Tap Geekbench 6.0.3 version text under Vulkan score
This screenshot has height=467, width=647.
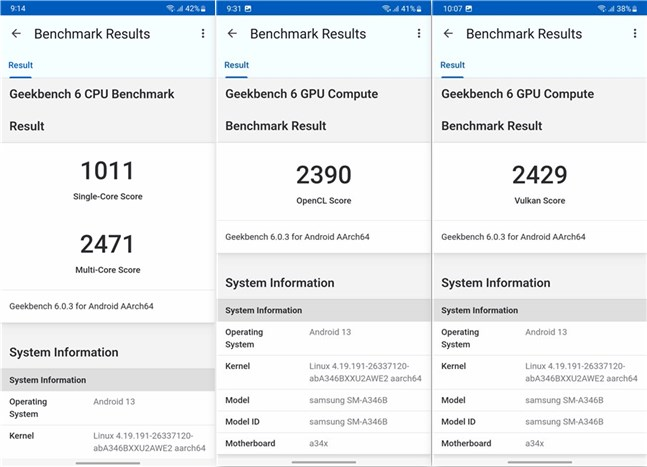(x=513, y=237)
